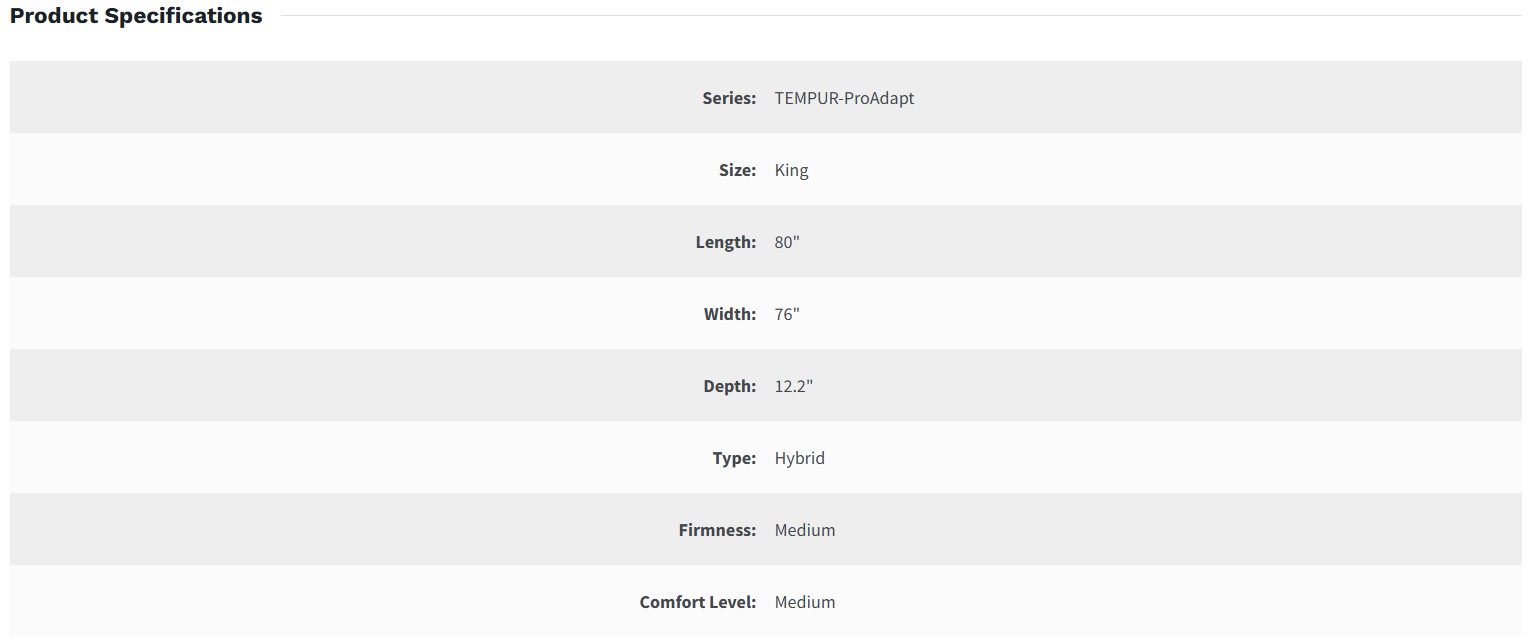Screen dimensions: 1530x636
Task: Click the Size label
Action: coord(737,170)
